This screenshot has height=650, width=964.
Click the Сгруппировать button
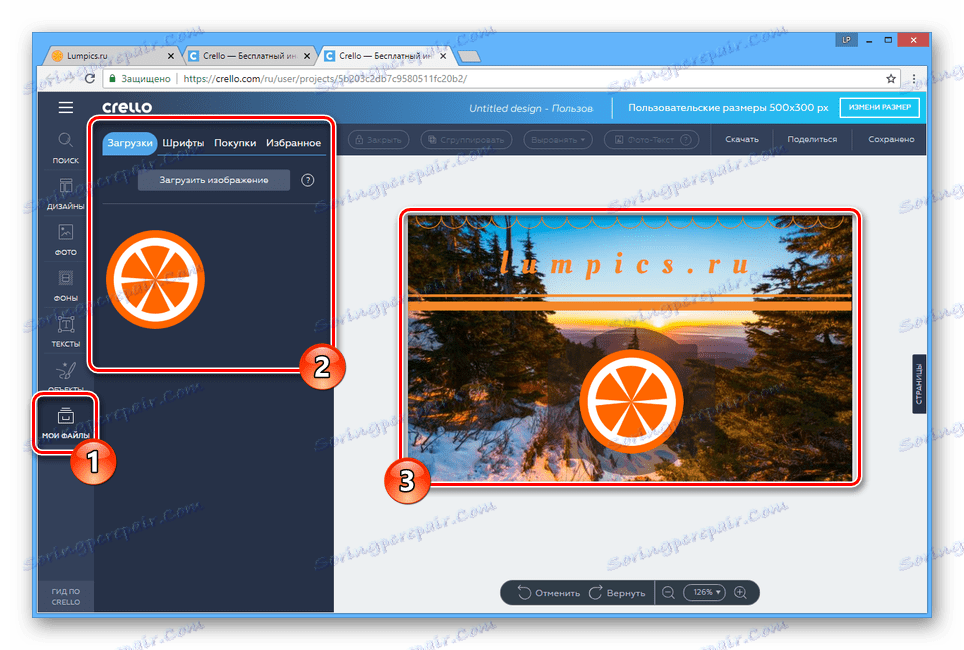466,140
